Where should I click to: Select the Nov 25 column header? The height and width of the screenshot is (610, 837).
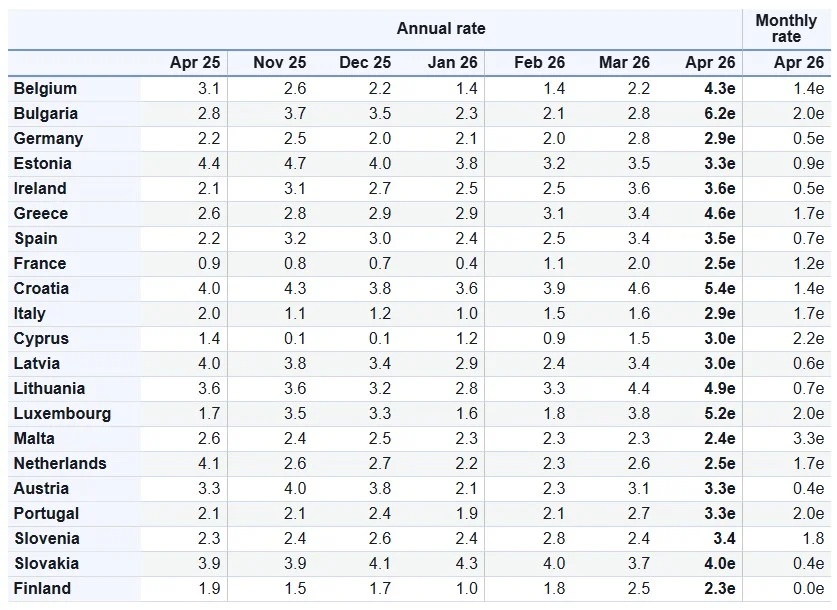(x=279, y=62)
